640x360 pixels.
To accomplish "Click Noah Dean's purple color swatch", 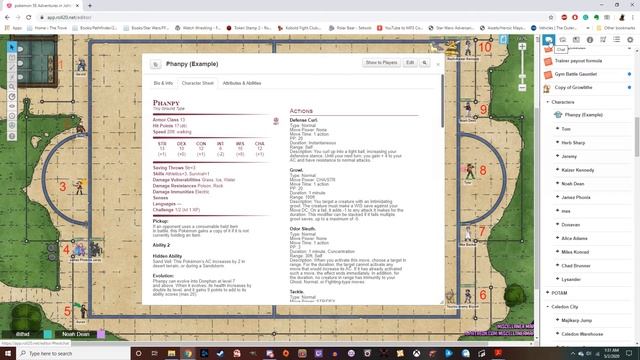I will [101, 334].
